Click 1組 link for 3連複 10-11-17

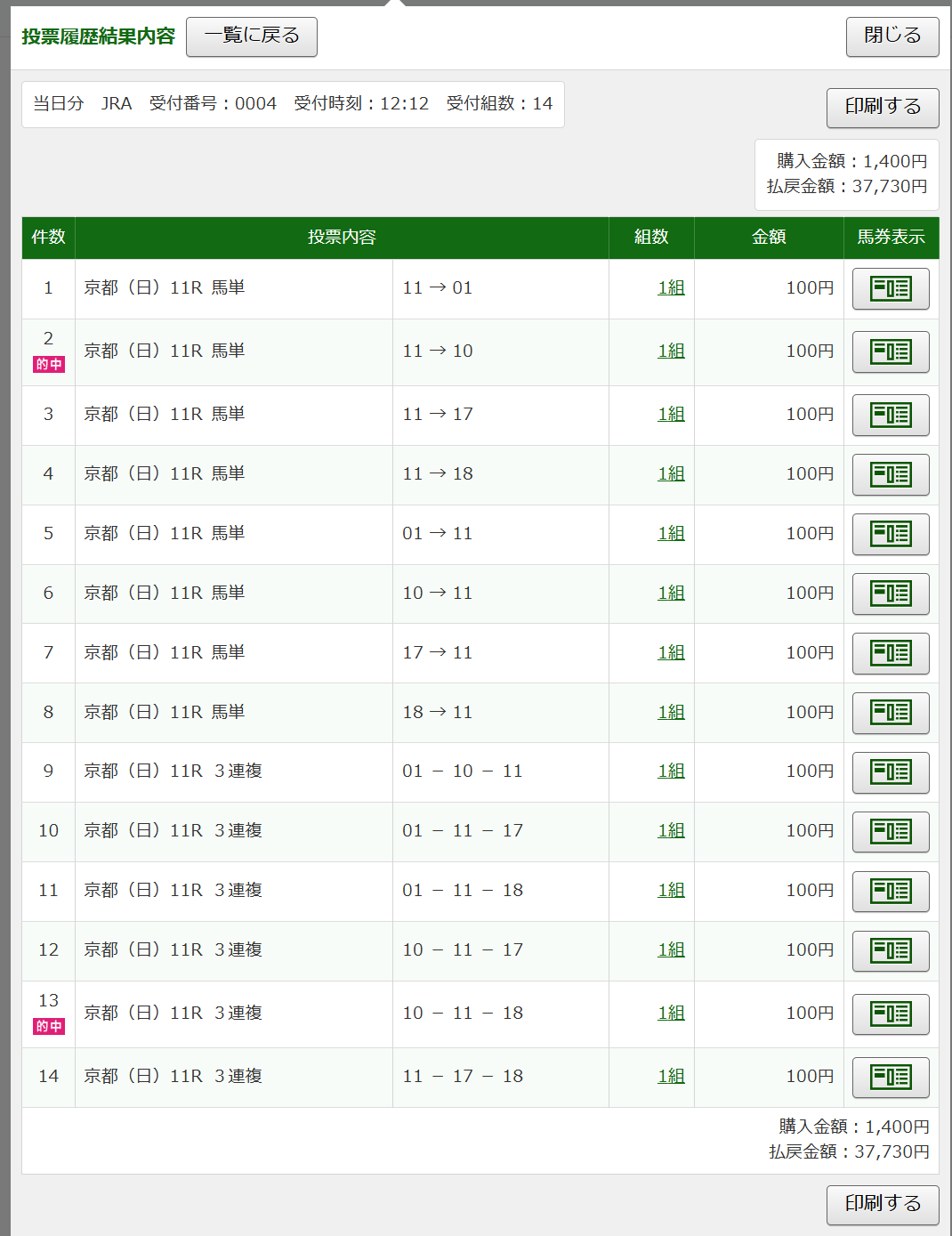[671, 950]
